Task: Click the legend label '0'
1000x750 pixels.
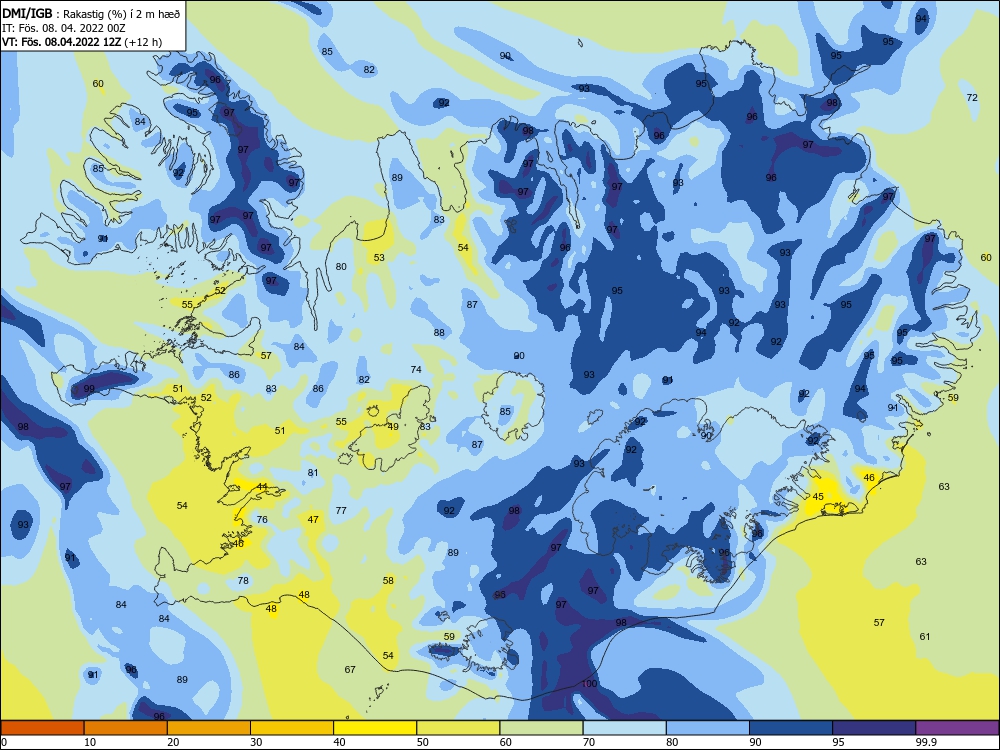Action: (4, 742)
